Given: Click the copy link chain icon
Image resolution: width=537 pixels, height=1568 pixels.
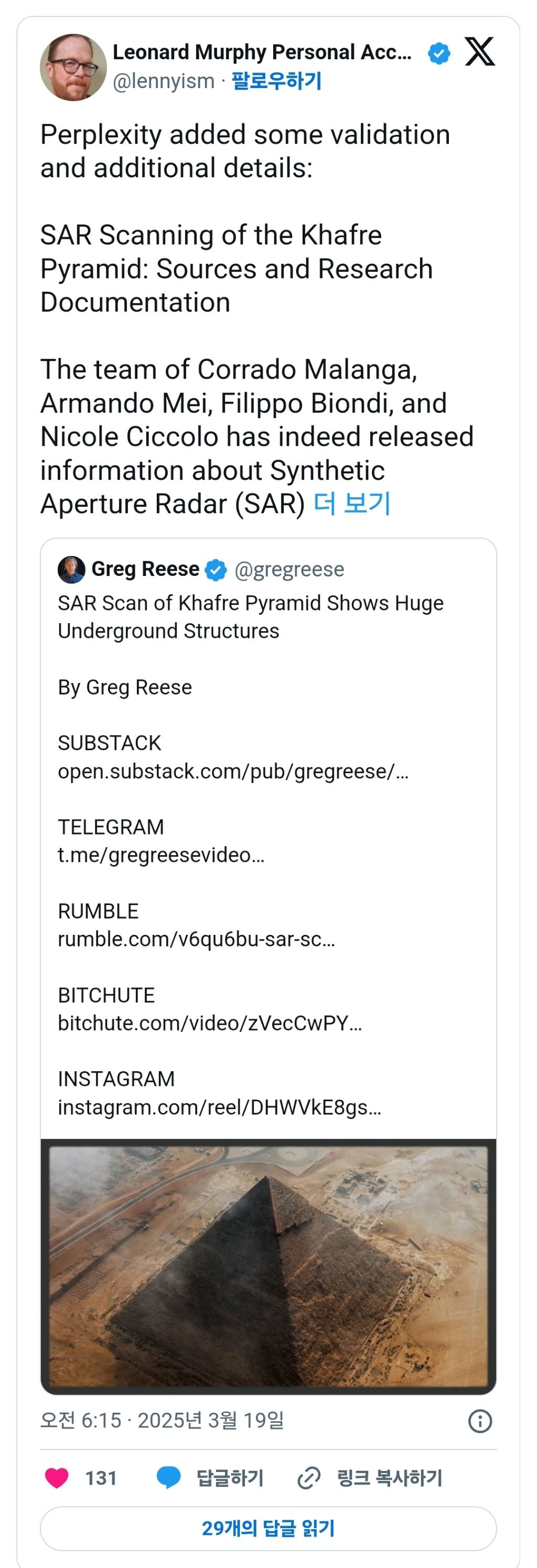Looking at the screenshot, I should point(308,1477).
